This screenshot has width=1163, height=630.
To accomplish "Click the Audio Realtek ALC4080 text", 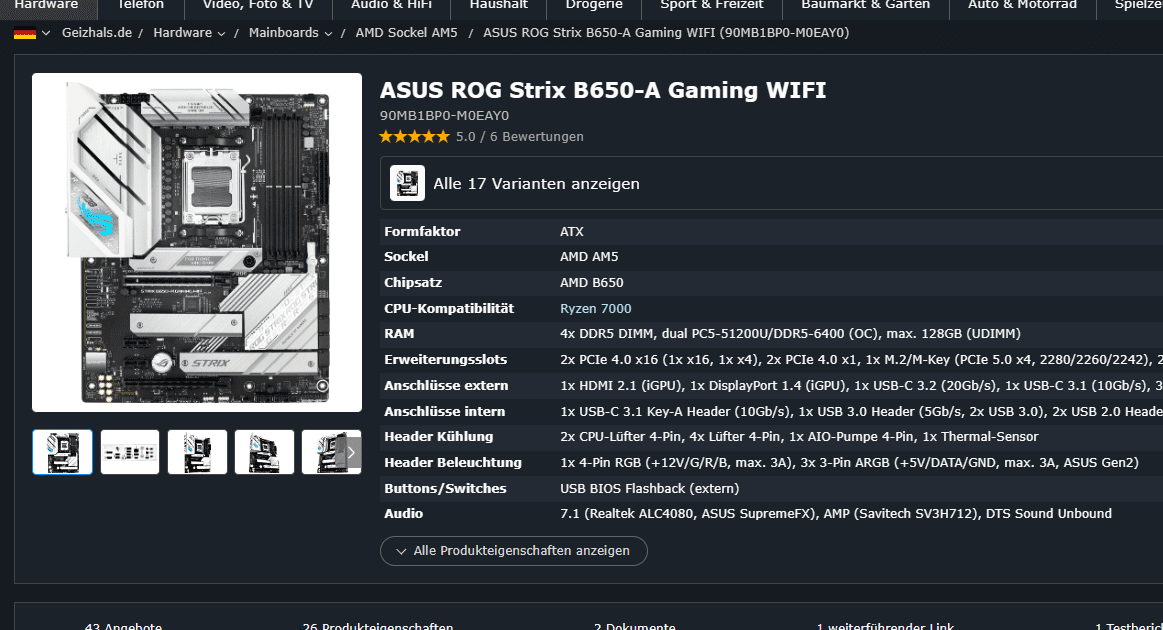I will (836, 513).
